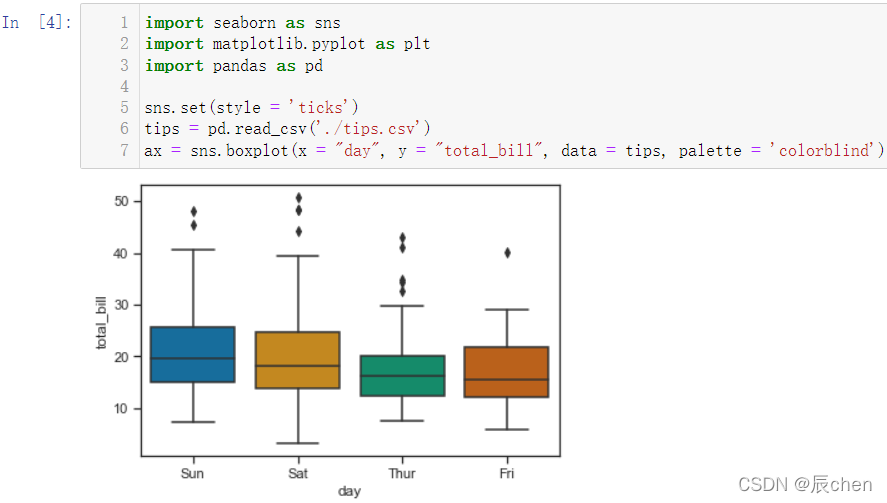887x503 pixels.
Task: Click the 'colorblind' palette string
Action: pos(822,151)
